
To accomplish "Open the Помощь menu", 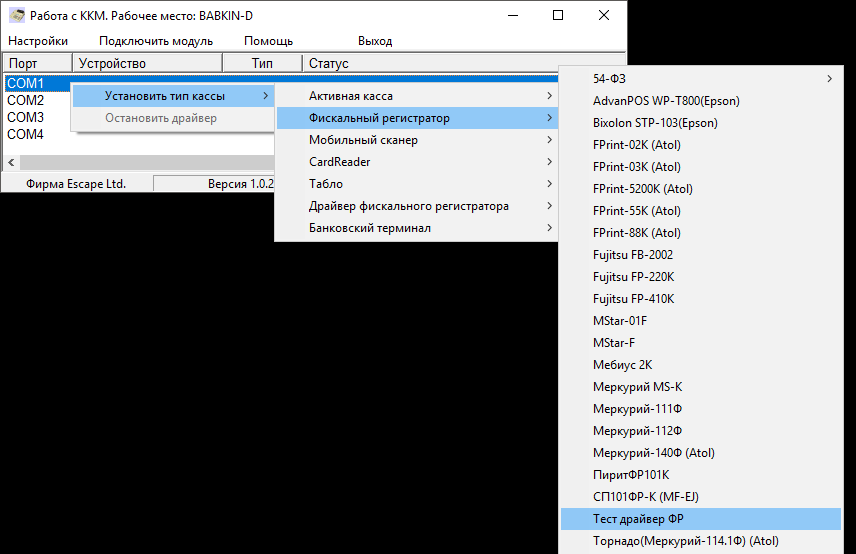I will [x=268, y=41].
